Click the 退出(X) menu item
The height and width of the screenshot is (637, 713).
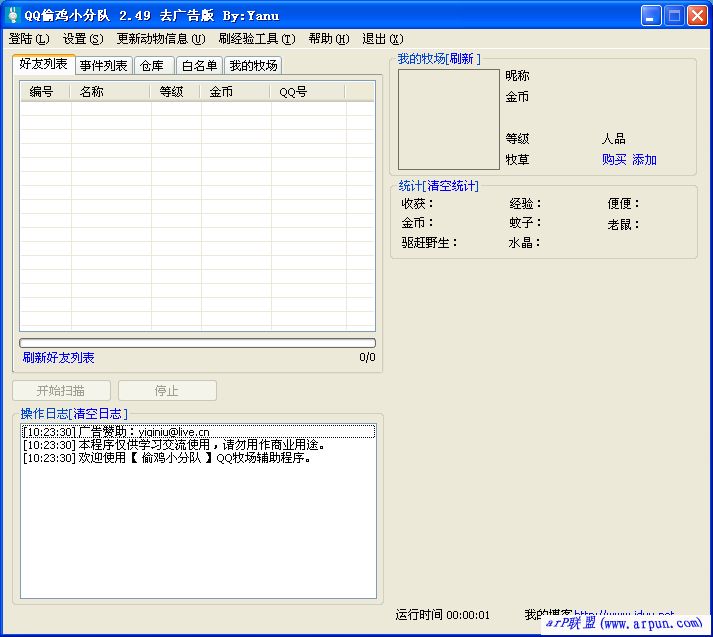click(x=382, y=39)
